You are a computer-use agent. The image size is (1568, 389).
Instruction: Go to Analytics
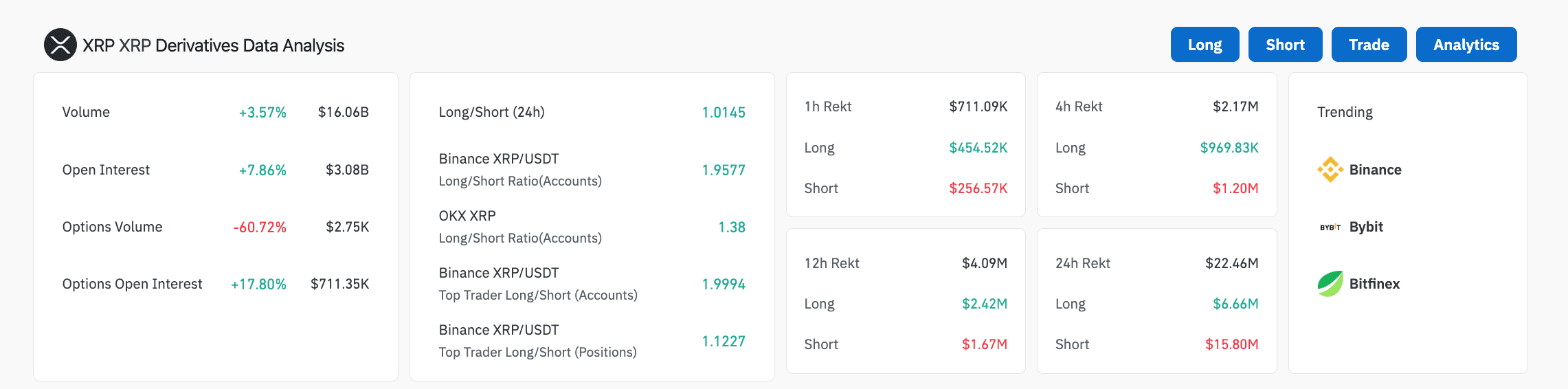pyautogui.click(x=1466, y=45)
